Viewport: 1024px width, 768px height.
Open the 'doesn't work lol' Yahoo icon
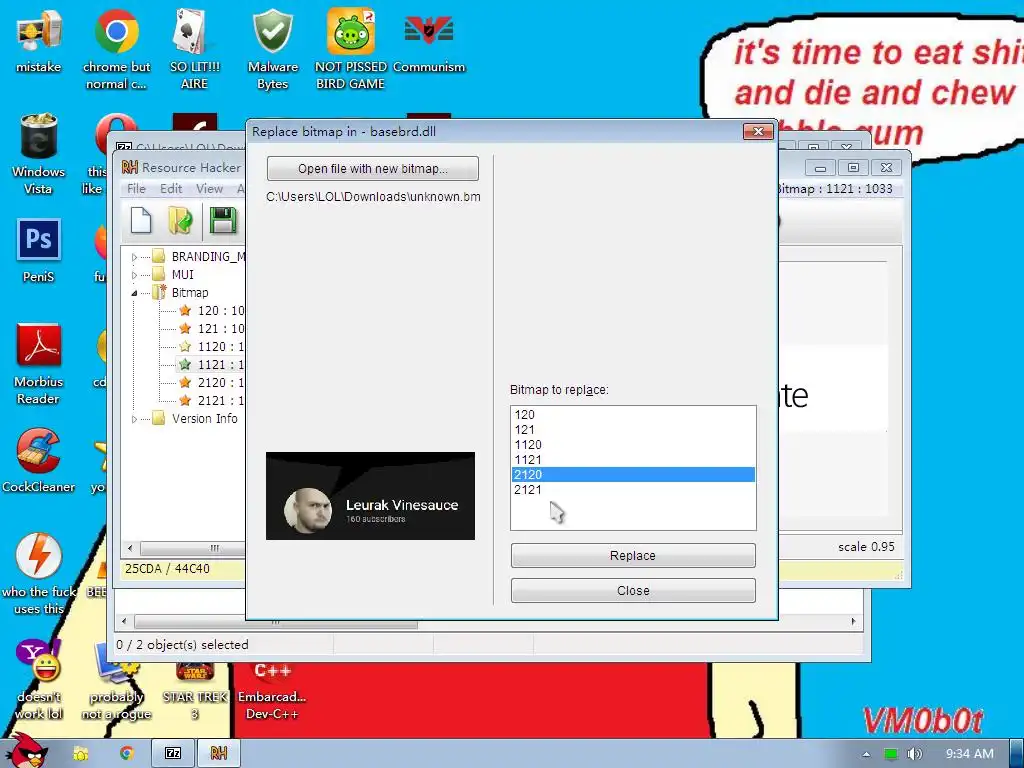point(39,679)
